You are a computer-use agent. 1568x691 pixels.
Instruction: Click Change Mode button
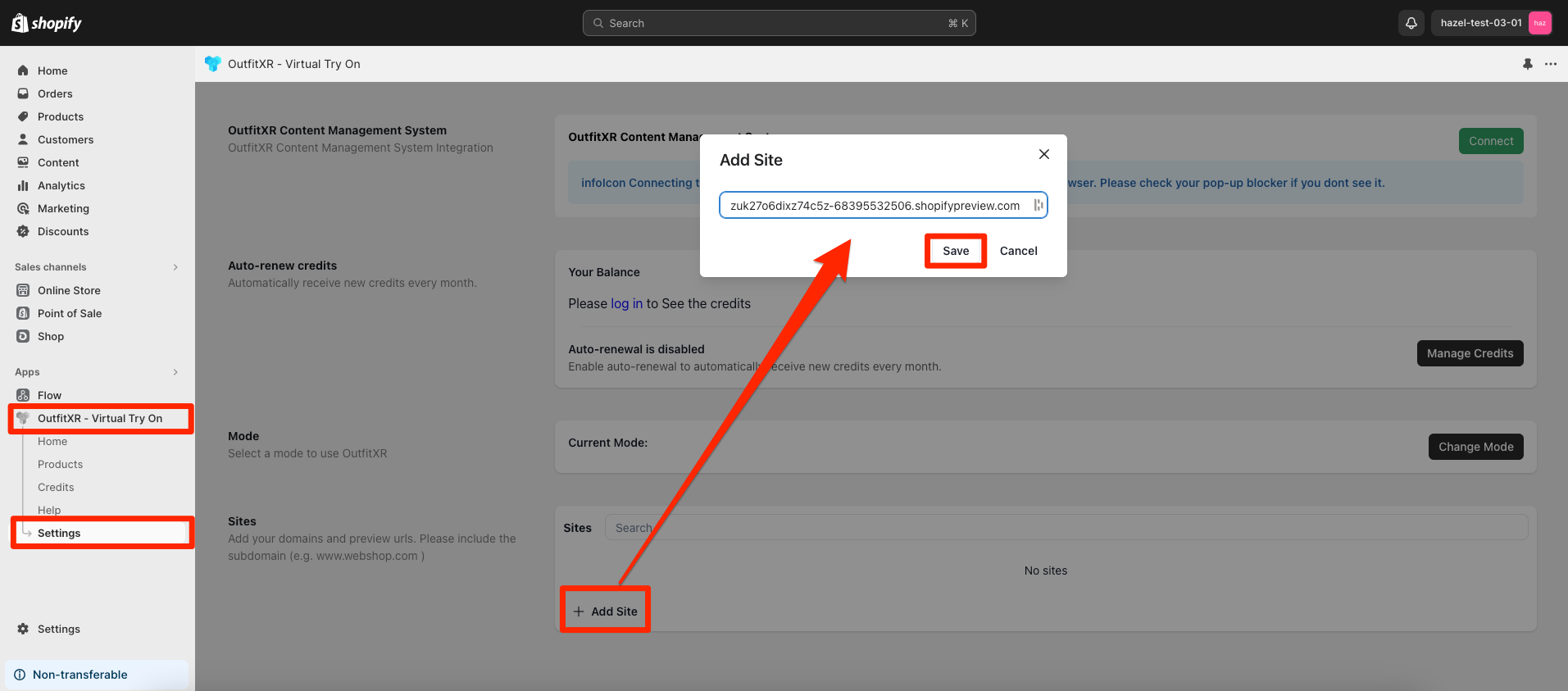click(x=1475, y=447)
